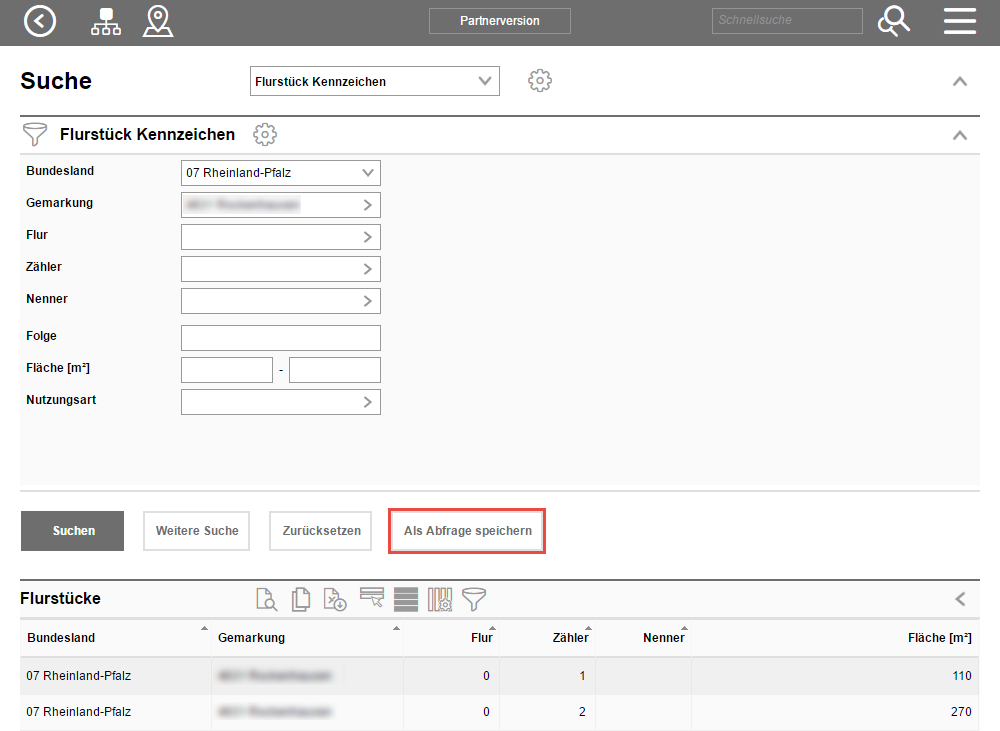Viewport: 1000px width, 731px height.
Task: Collapse the Suche panel chevron
Action: [960, 82]
